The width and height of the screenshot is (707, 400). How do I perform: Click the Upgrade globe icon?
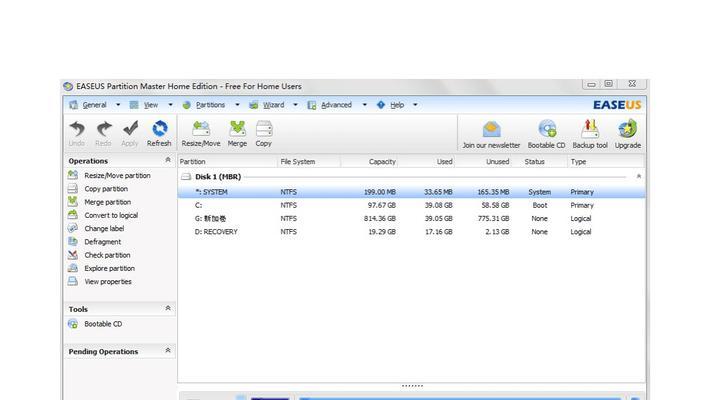[627, 129]
